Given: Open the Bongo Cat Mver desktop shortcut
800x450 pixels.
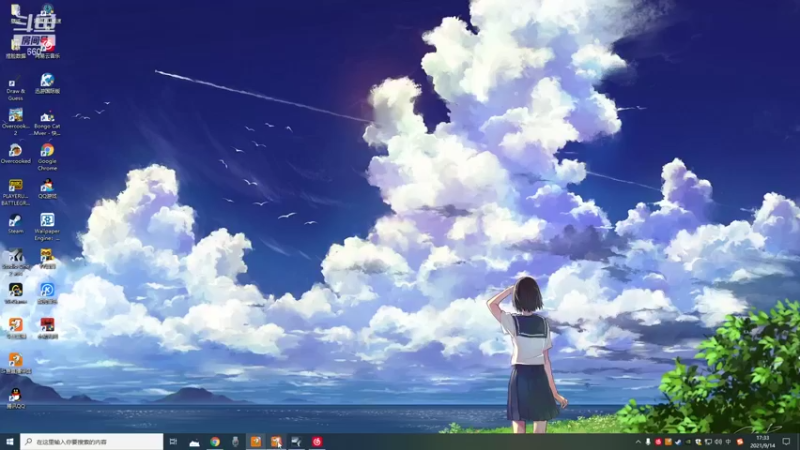Looking at the screenshot, I should click(x=47, y=123).
